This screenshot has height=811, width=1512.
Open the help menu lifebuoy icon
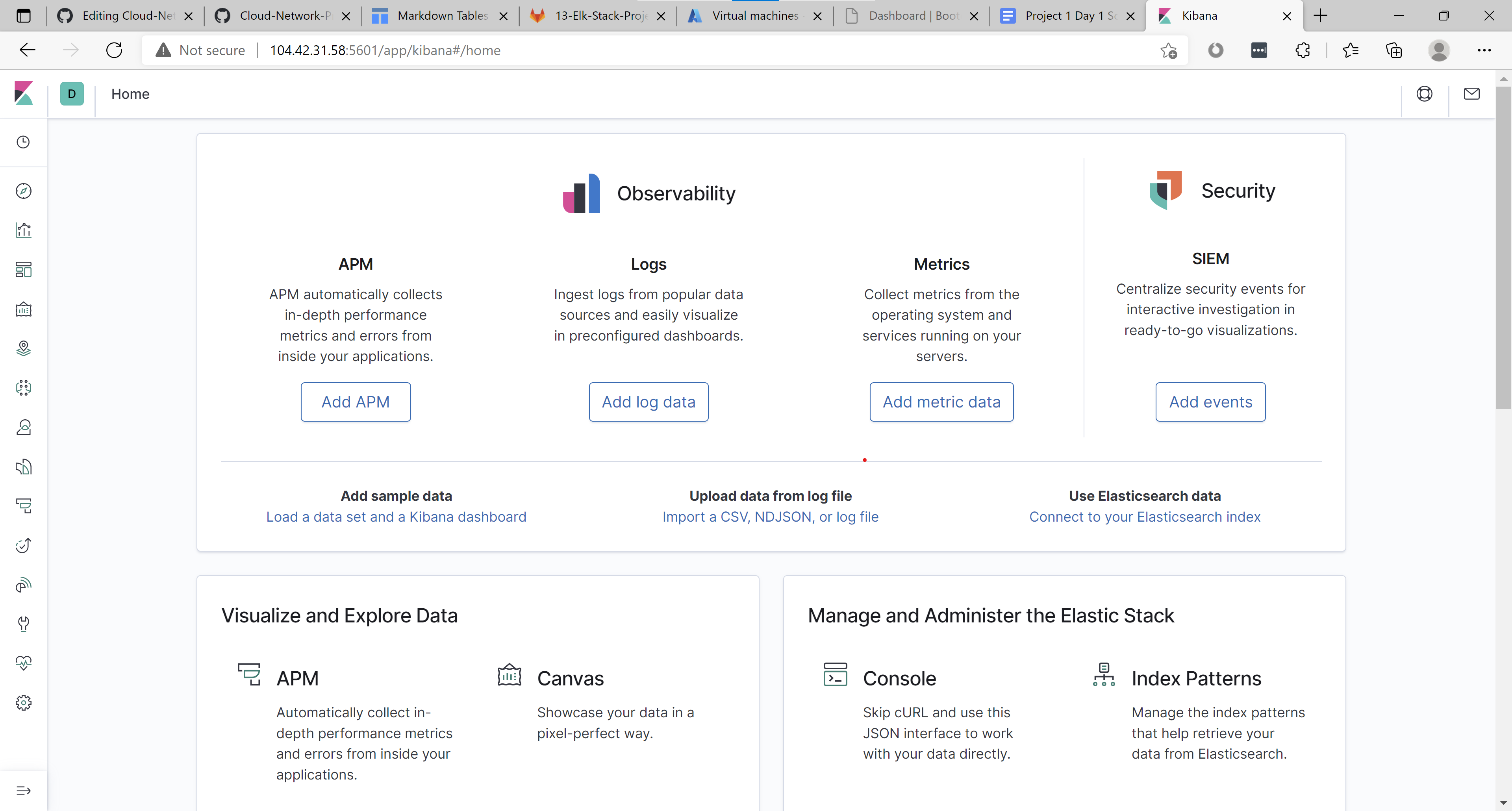[1425, 94]
